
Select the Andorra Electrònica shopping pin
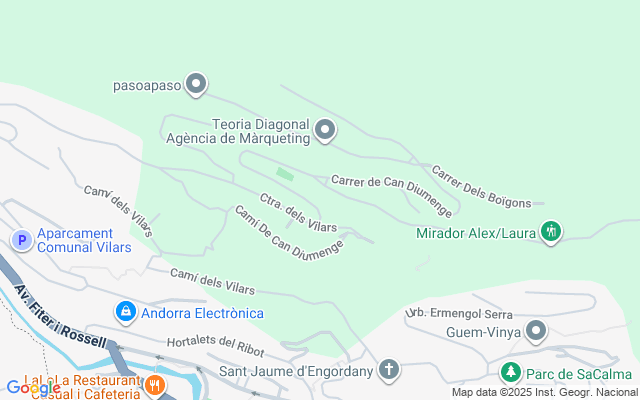(x=126, y=312)
